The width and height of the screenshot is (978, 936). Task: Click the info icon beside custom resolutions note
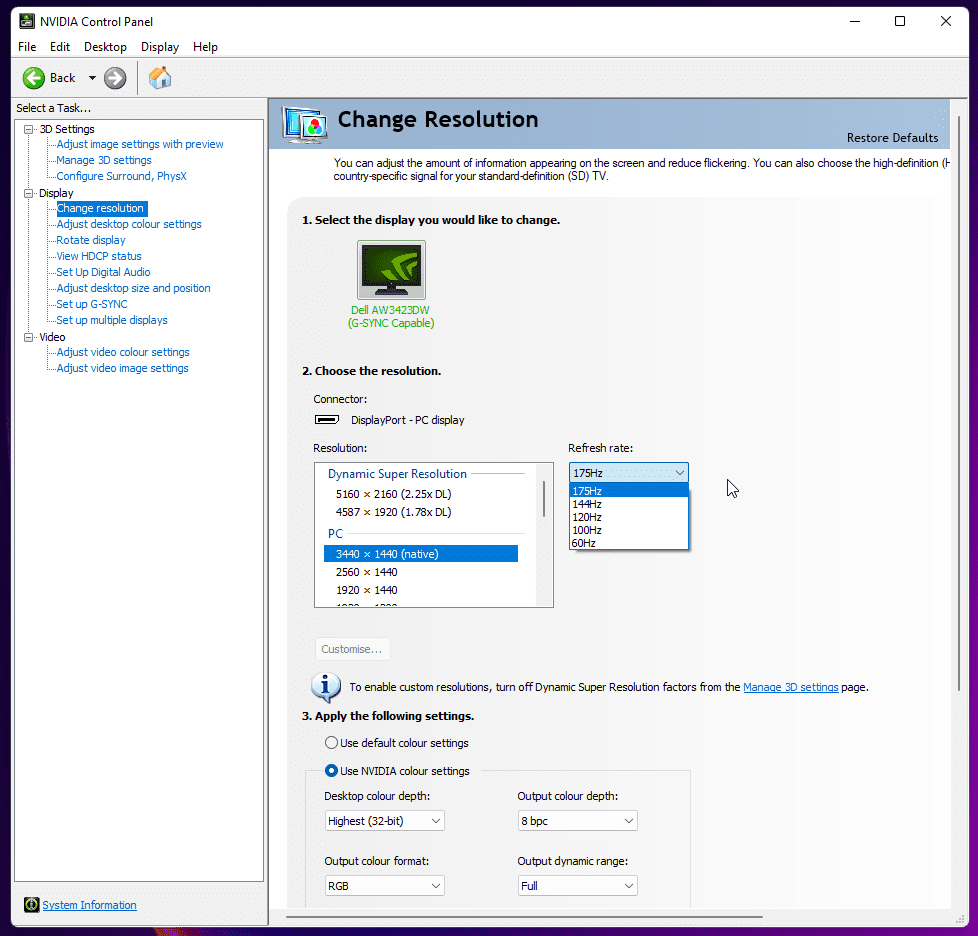pyautogui.click(x=326, y=687)
